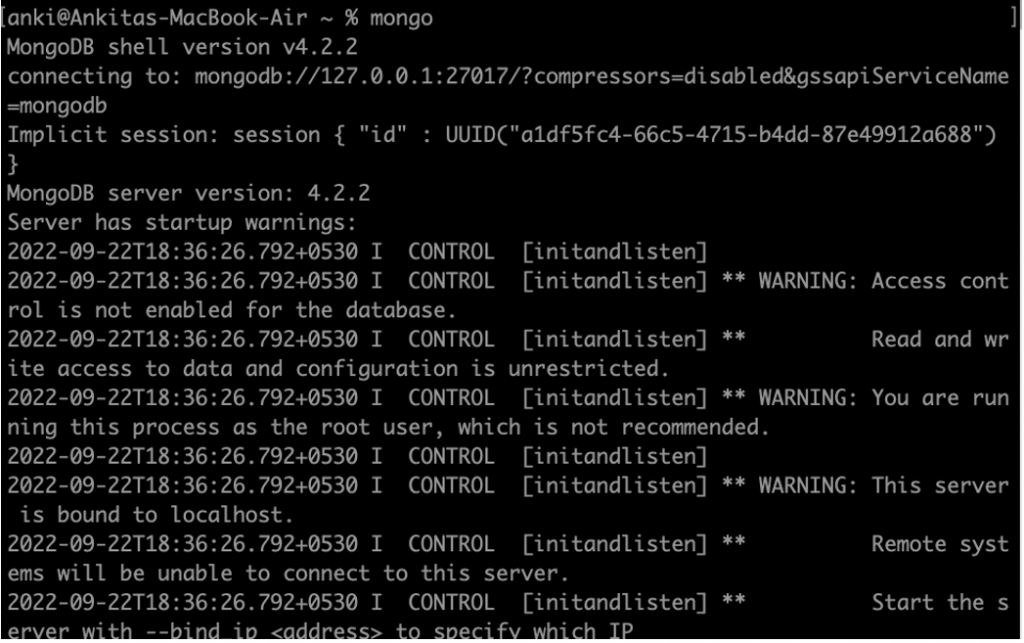Click the closing brace under Implicit session

pyautogui.click(x=13, y=164)
